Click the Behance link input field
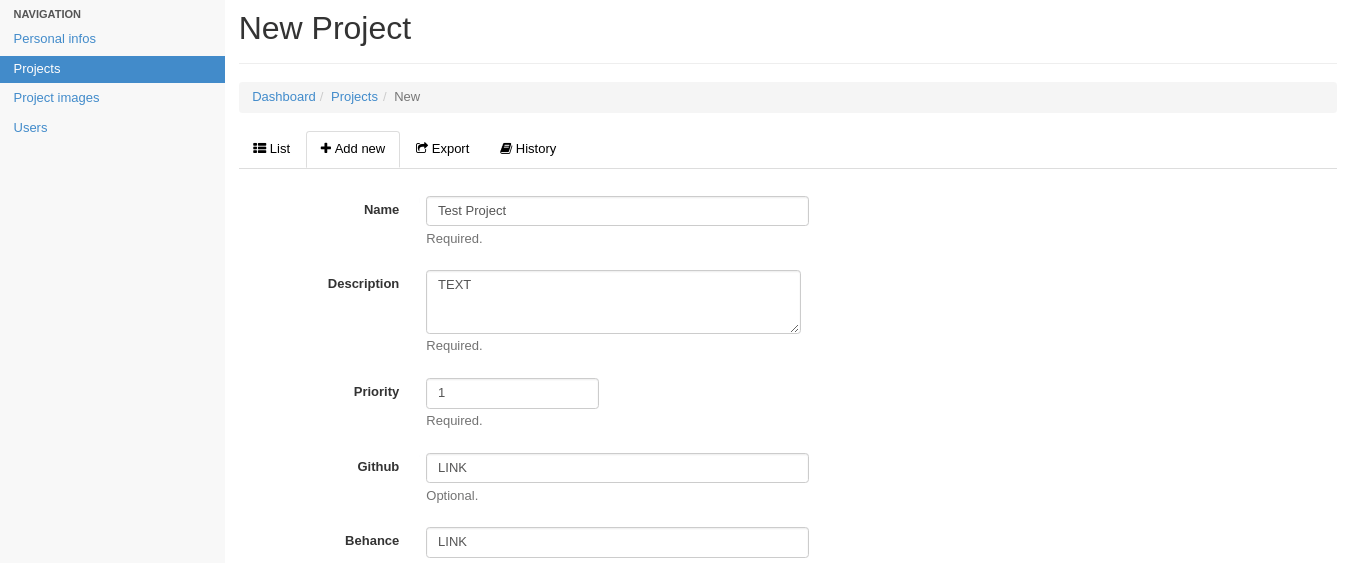The width and height of the screenshot is (1349, 563). click(617, 542)
